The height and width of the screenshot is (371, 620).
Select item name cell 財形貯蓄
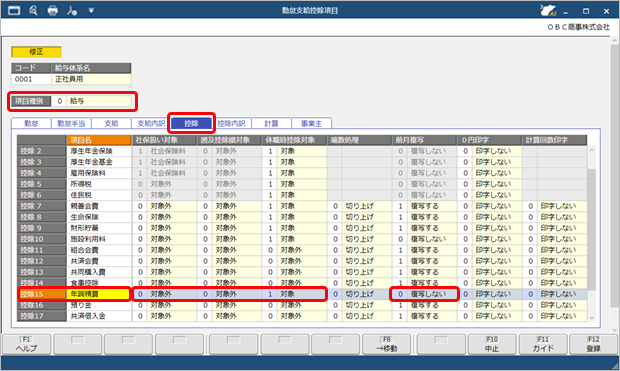coord(99,228)
